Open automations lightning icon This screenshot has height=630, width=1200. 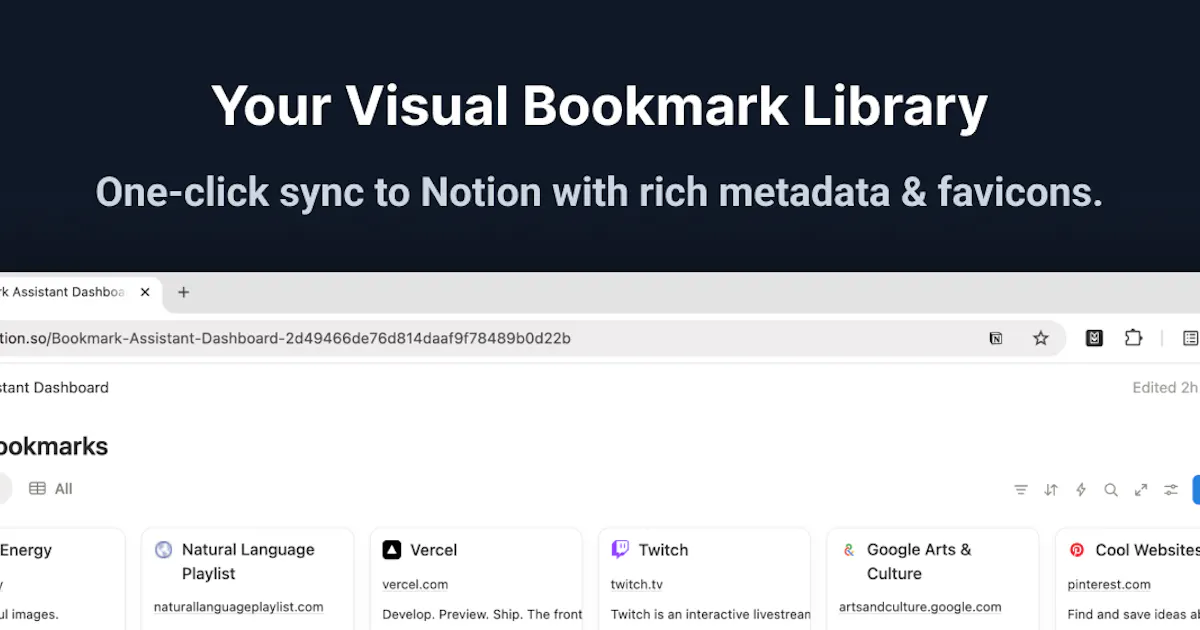1081,490
